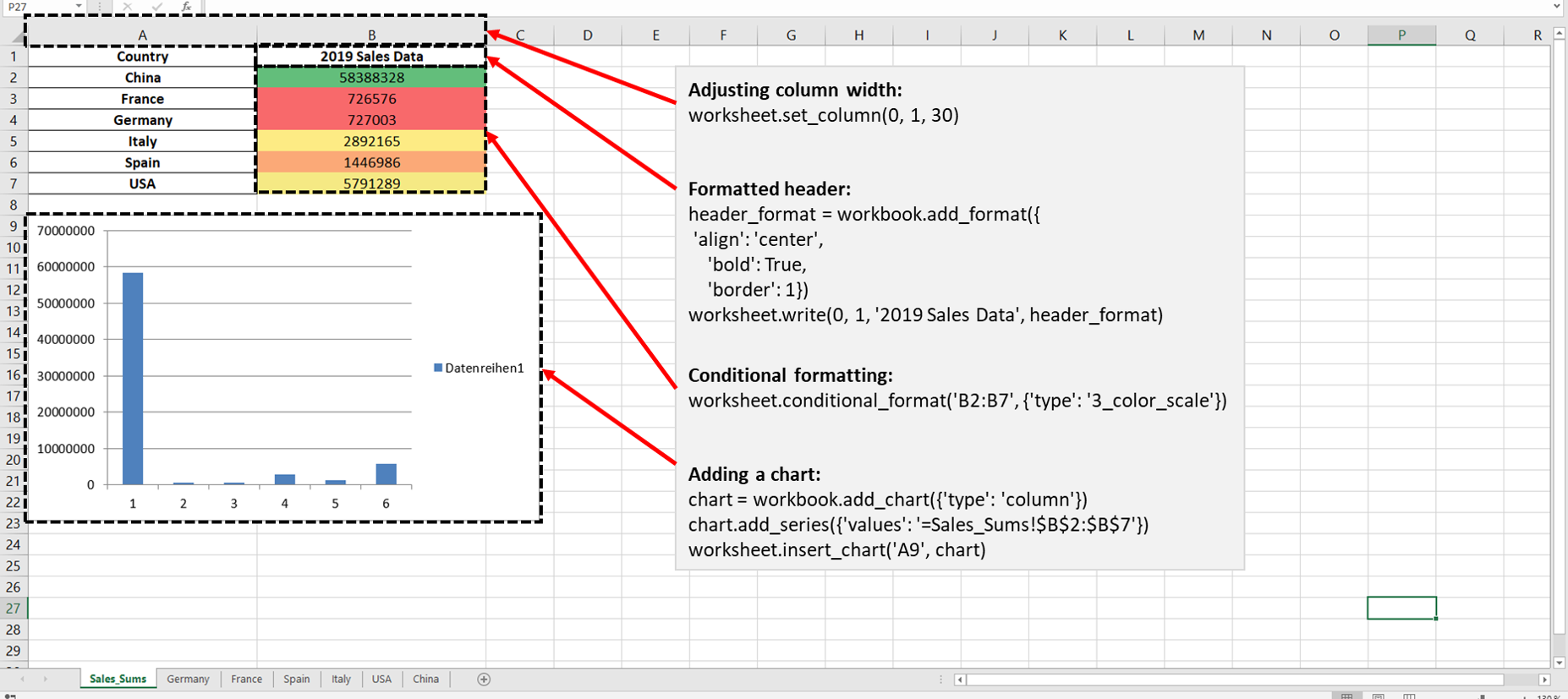1568x699 pixels.
Task: Click the 'Italy' country cell
Action: point(142,141)
